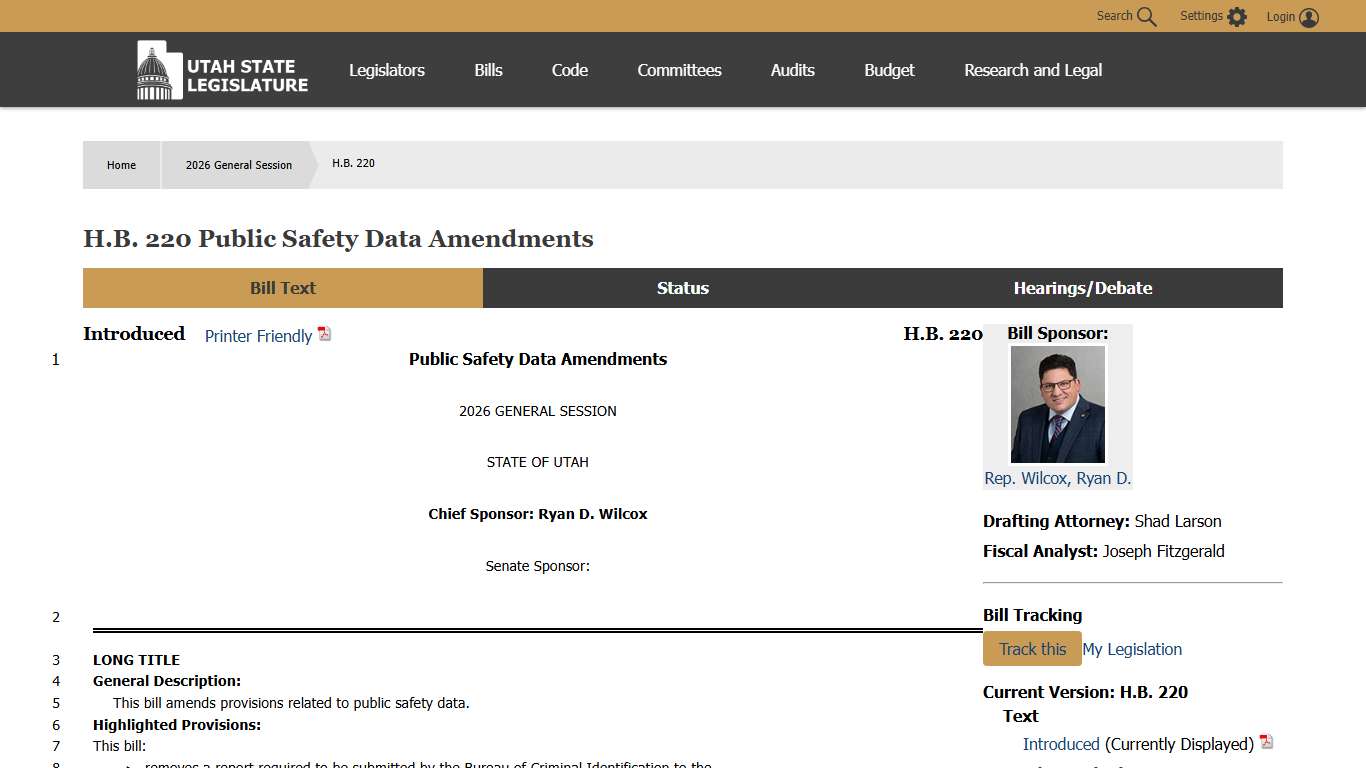Open the Budget menu item
This screenshot has width=1366, height=768.
click(x=889, y=70)
